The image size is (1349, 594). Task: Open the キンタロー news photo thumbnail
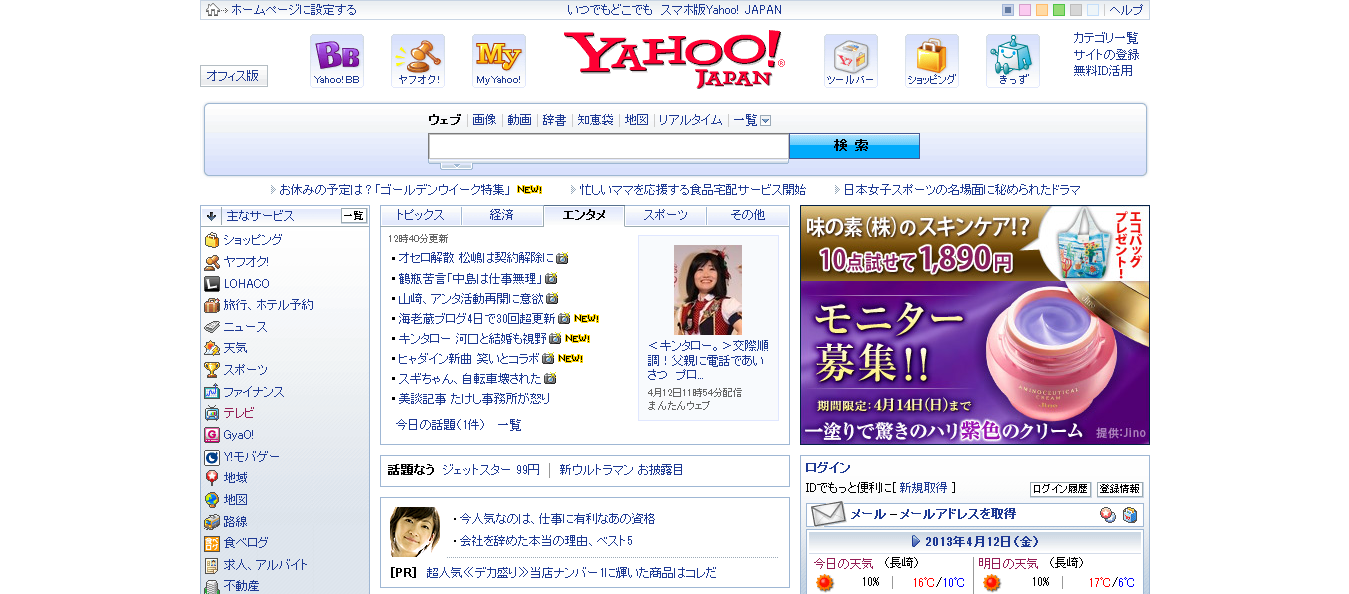click(x=708, y=290)
